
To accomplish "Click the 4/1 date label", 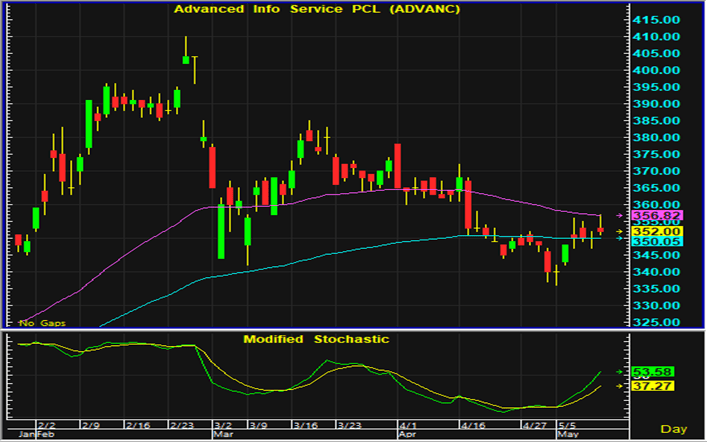I will point(408,425).
